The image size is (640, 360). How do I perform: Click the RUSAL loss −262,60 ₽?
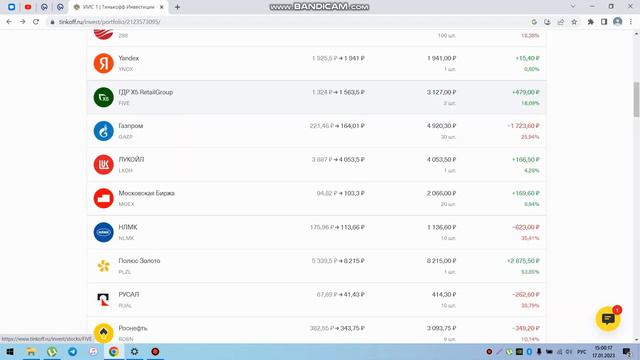[x=526, y=294]
